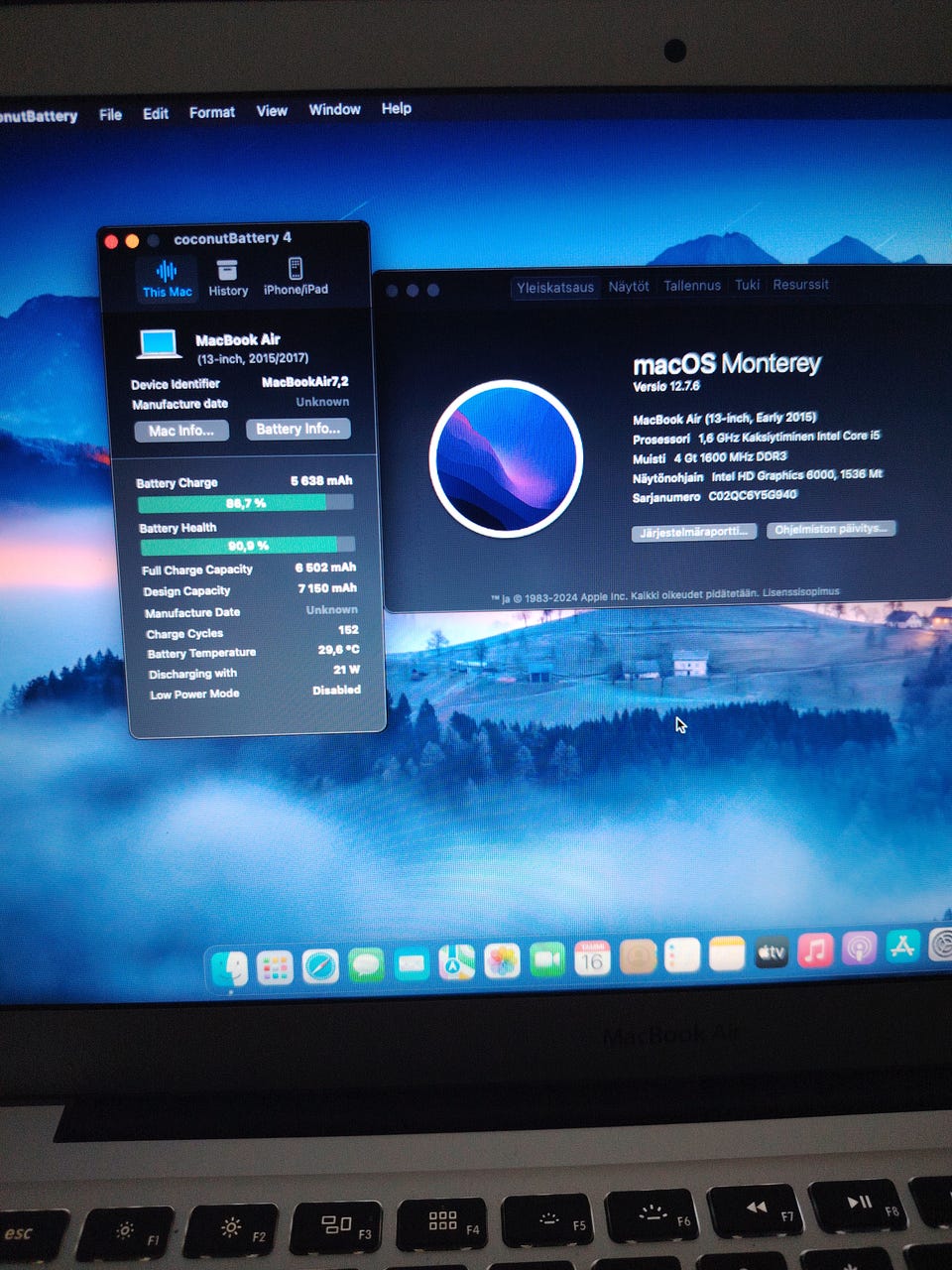Click the Versio 12.7.6 text
This screenshot has height=1270, width=952.
666,386
